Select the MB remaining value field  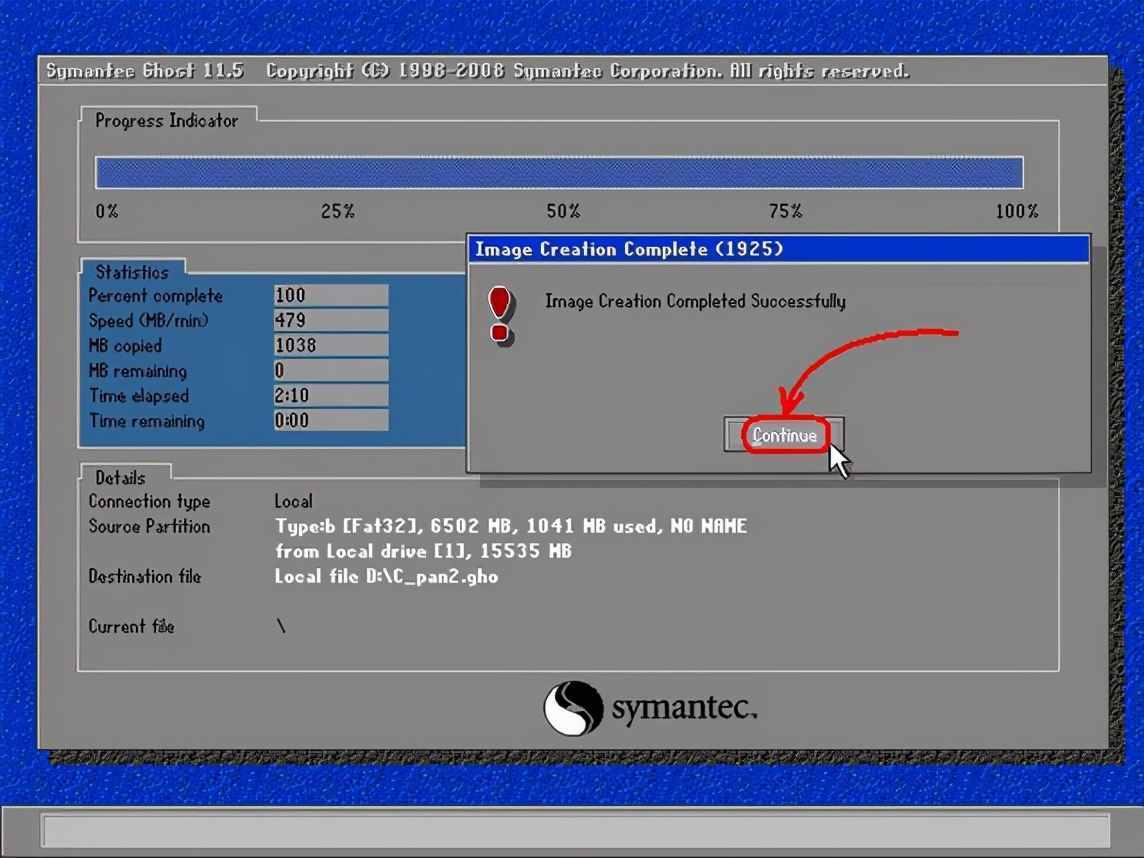tap(331, 371)
